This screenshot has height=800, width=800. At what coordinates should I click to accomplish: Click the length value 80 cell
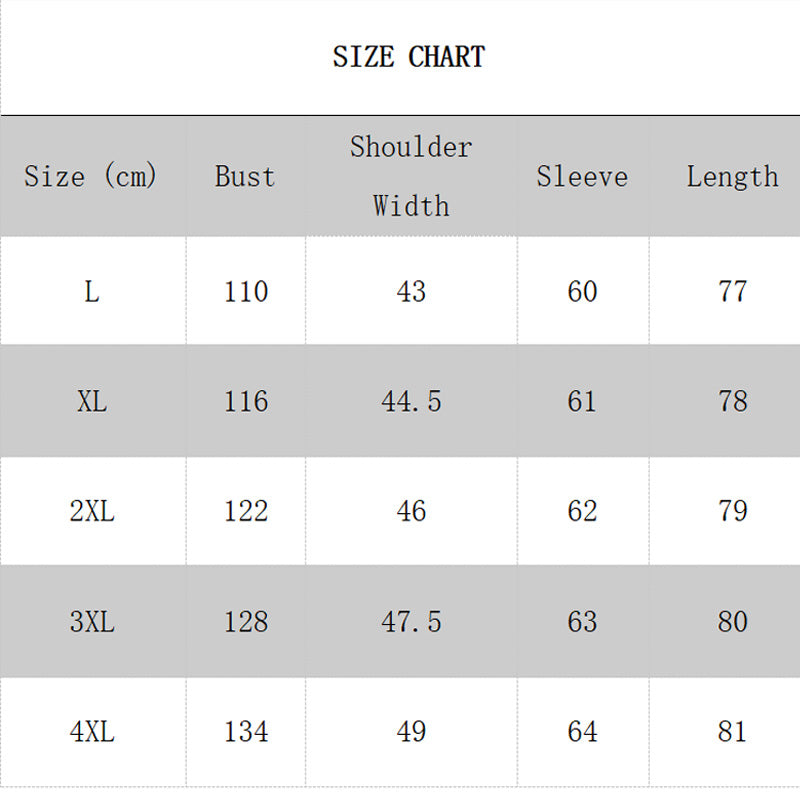point(733,622)
